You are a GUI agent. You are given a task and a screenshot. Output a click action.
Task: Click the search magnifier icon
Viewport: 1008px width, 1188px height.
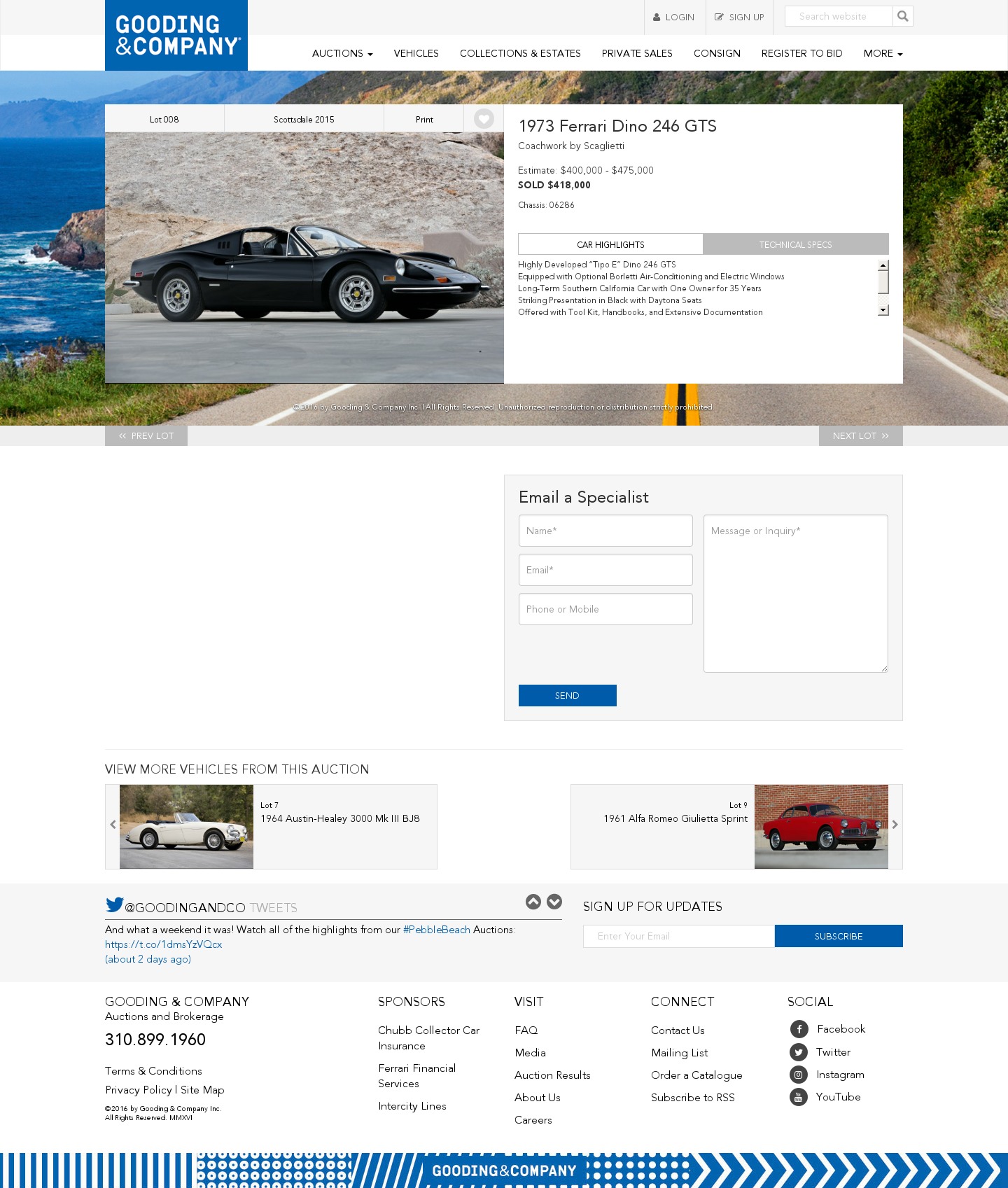pos(903,16)
